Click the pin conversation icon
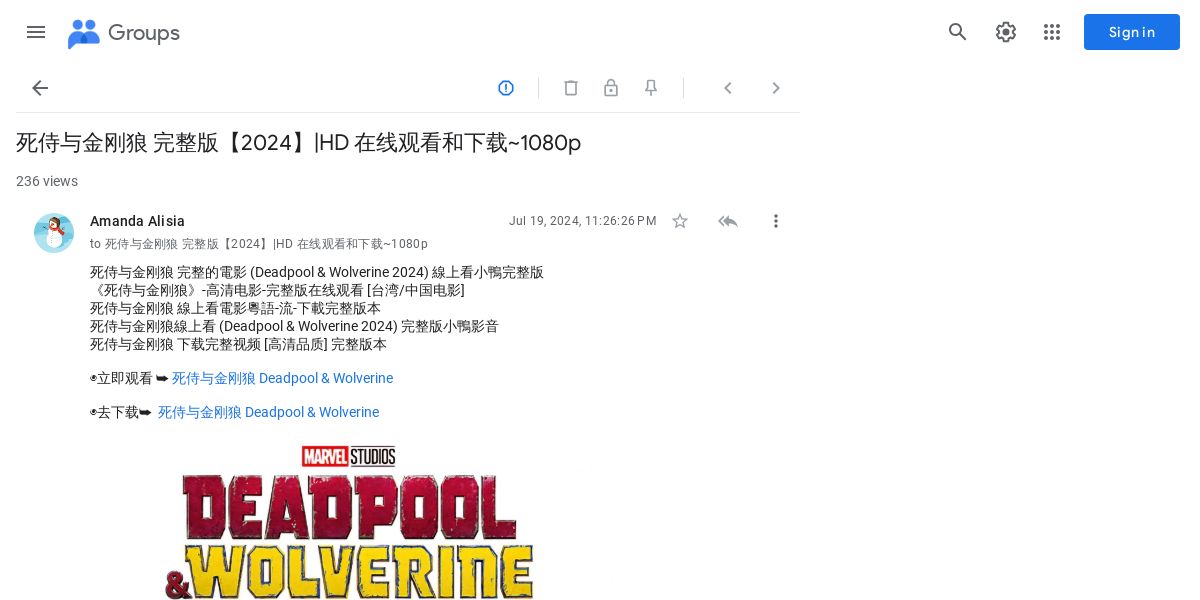Image resolution: width=1200 pixels, height=600 pixels. point(651,88)
